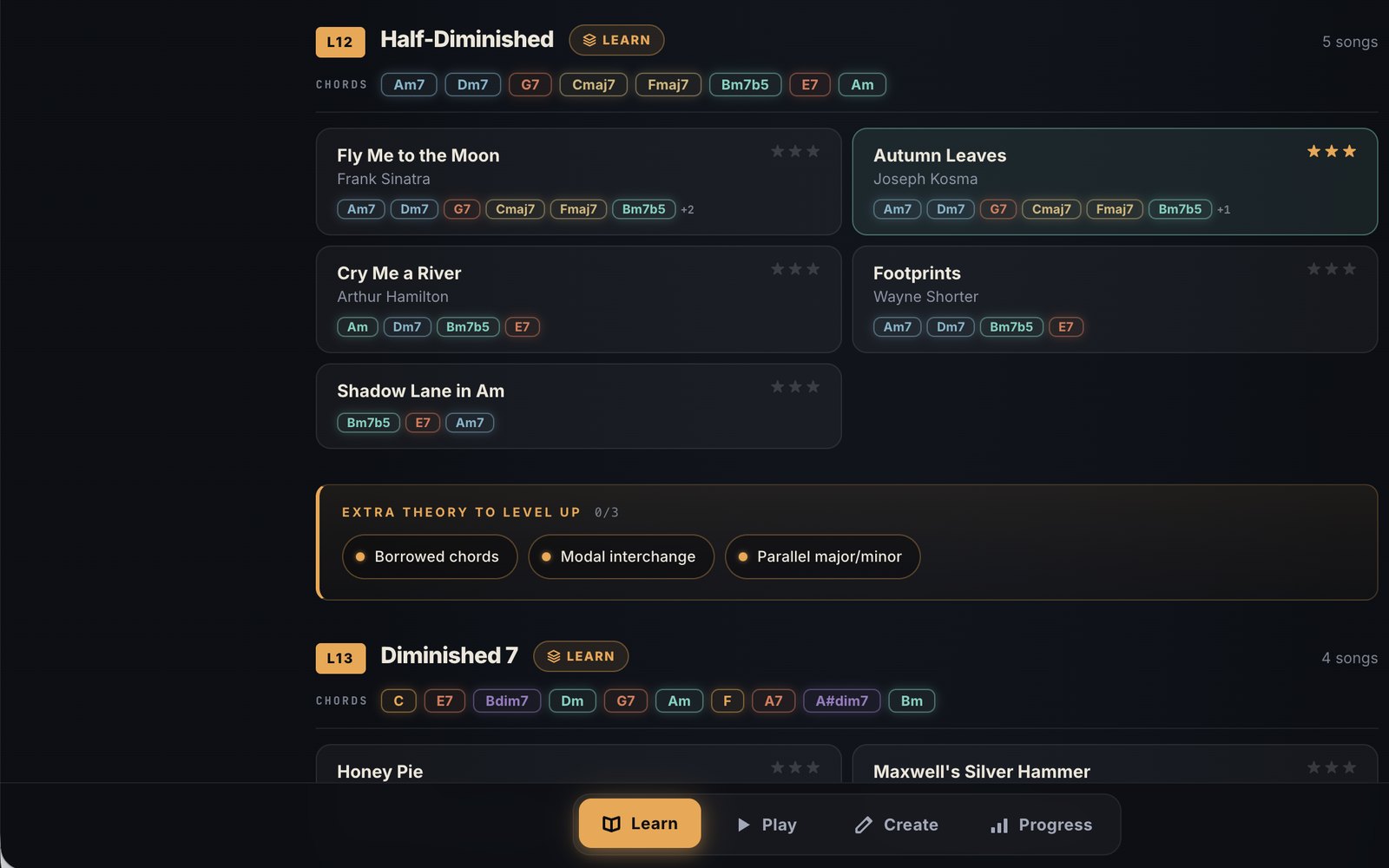Viewport: 1389px width, 868px height.
Task: Click E7 chord chip in Diminished 7 row
Action: [444, 700]
